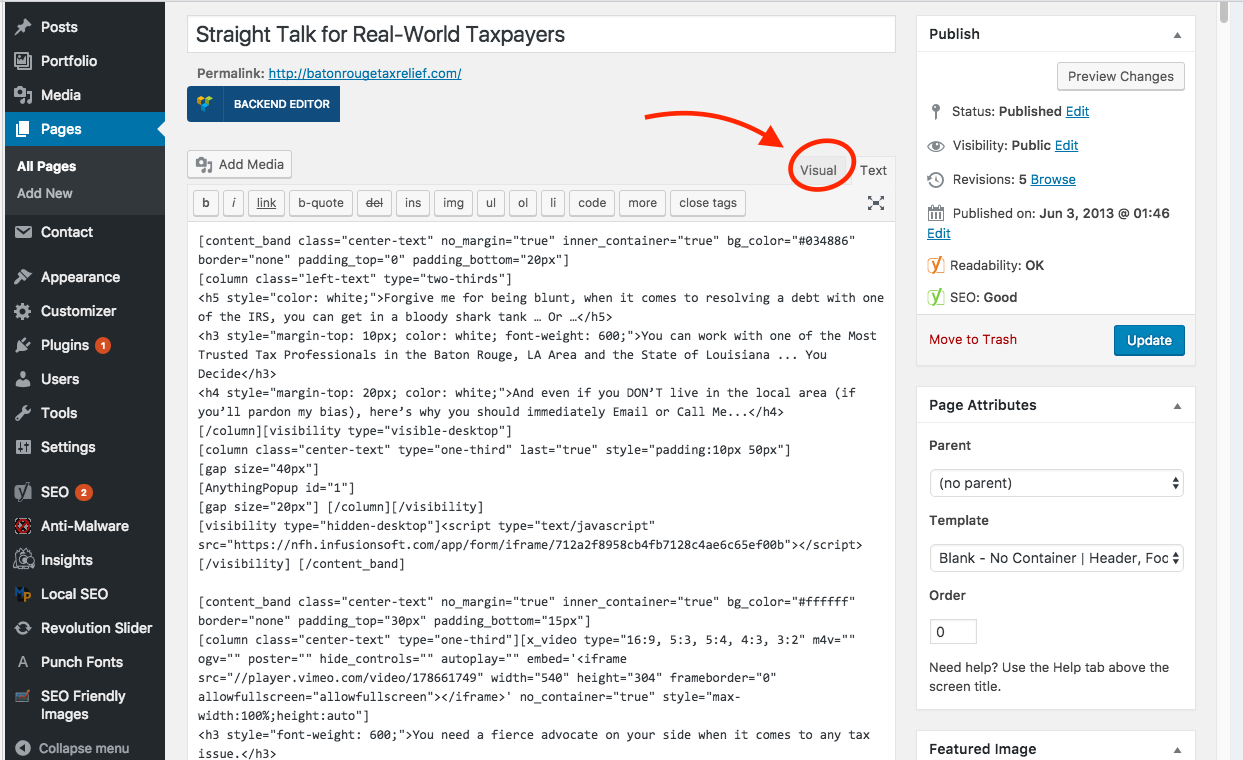Click the Portfolio icon in sidebar

coord(22,61)
